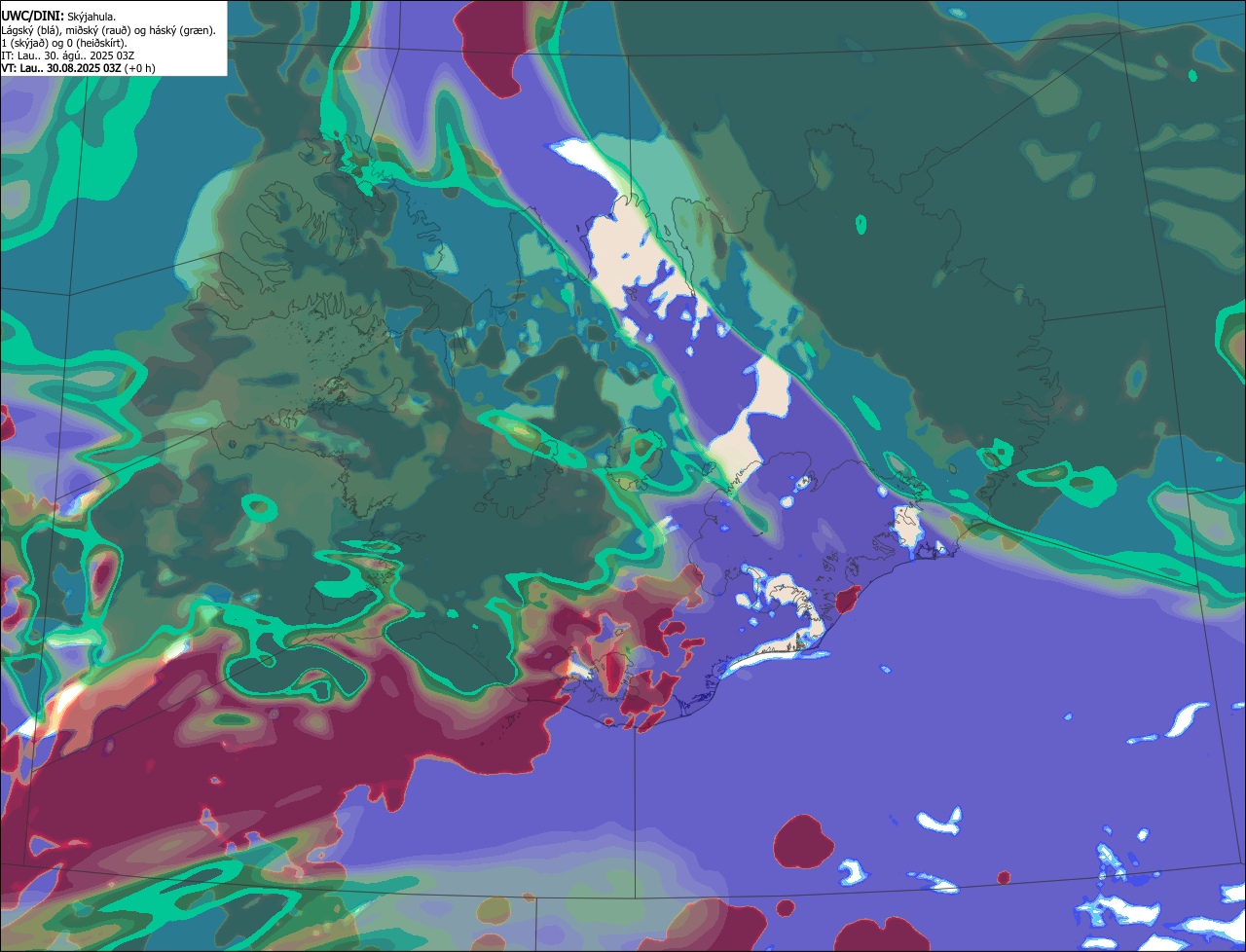Viewport: 1246px width, 952px height.
Task: Click the legend line "1 (skýjað) og 0 (heiðskírt)."
Action: pos(64,43)
